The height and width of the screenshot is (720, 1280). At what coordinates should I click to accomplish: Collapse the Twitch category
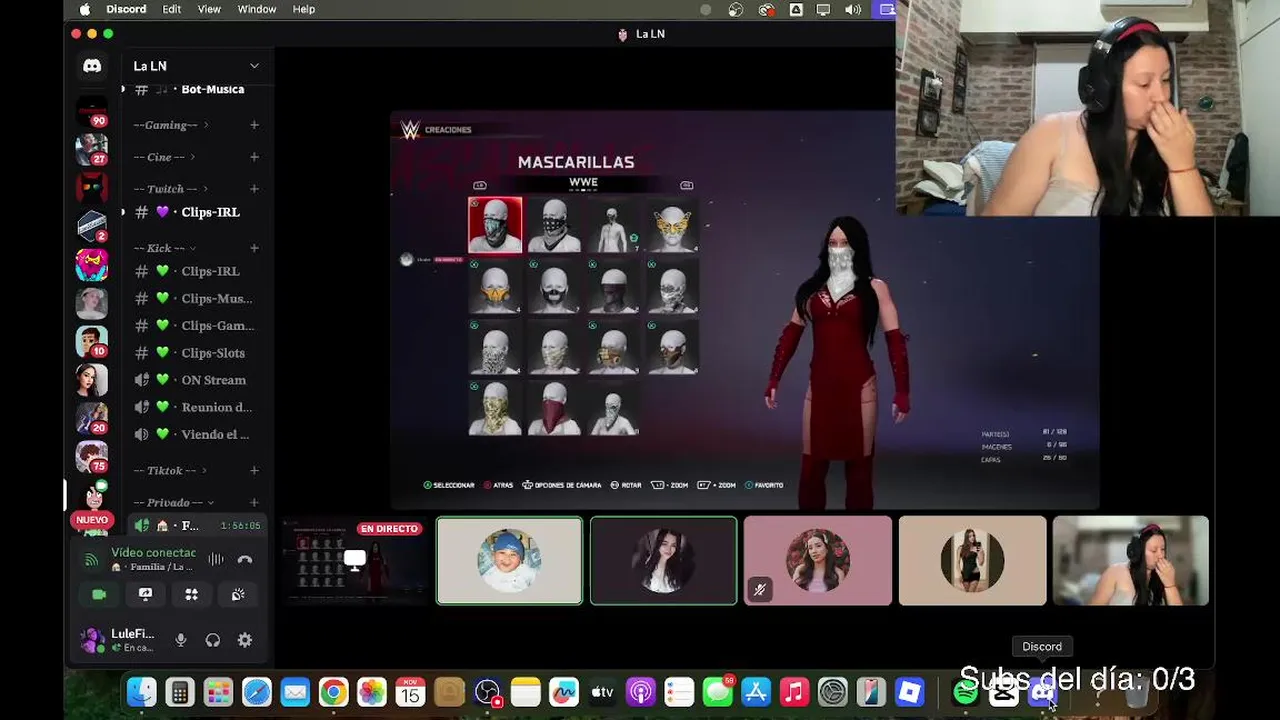169,189
